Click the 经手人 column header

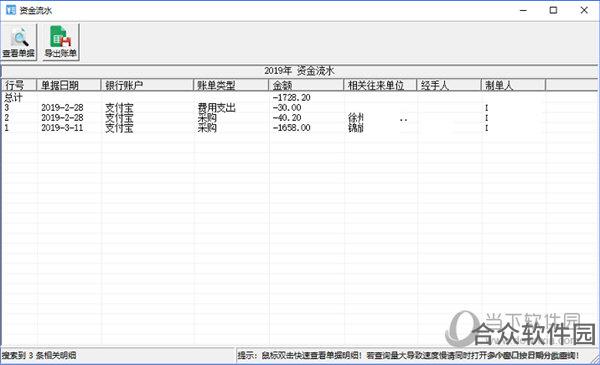click(449, 85)
